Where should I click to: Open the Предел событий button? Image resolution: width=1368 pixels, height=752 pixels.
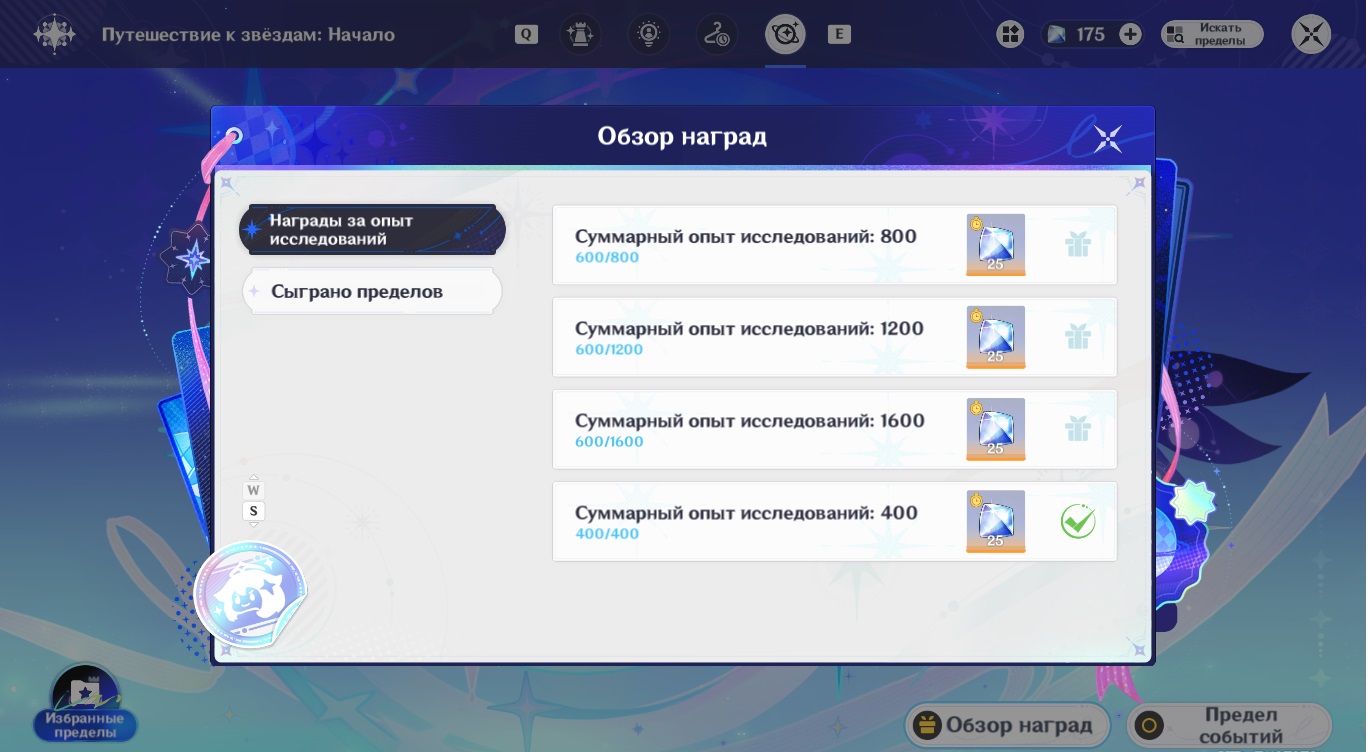[x=1229, y=726]
